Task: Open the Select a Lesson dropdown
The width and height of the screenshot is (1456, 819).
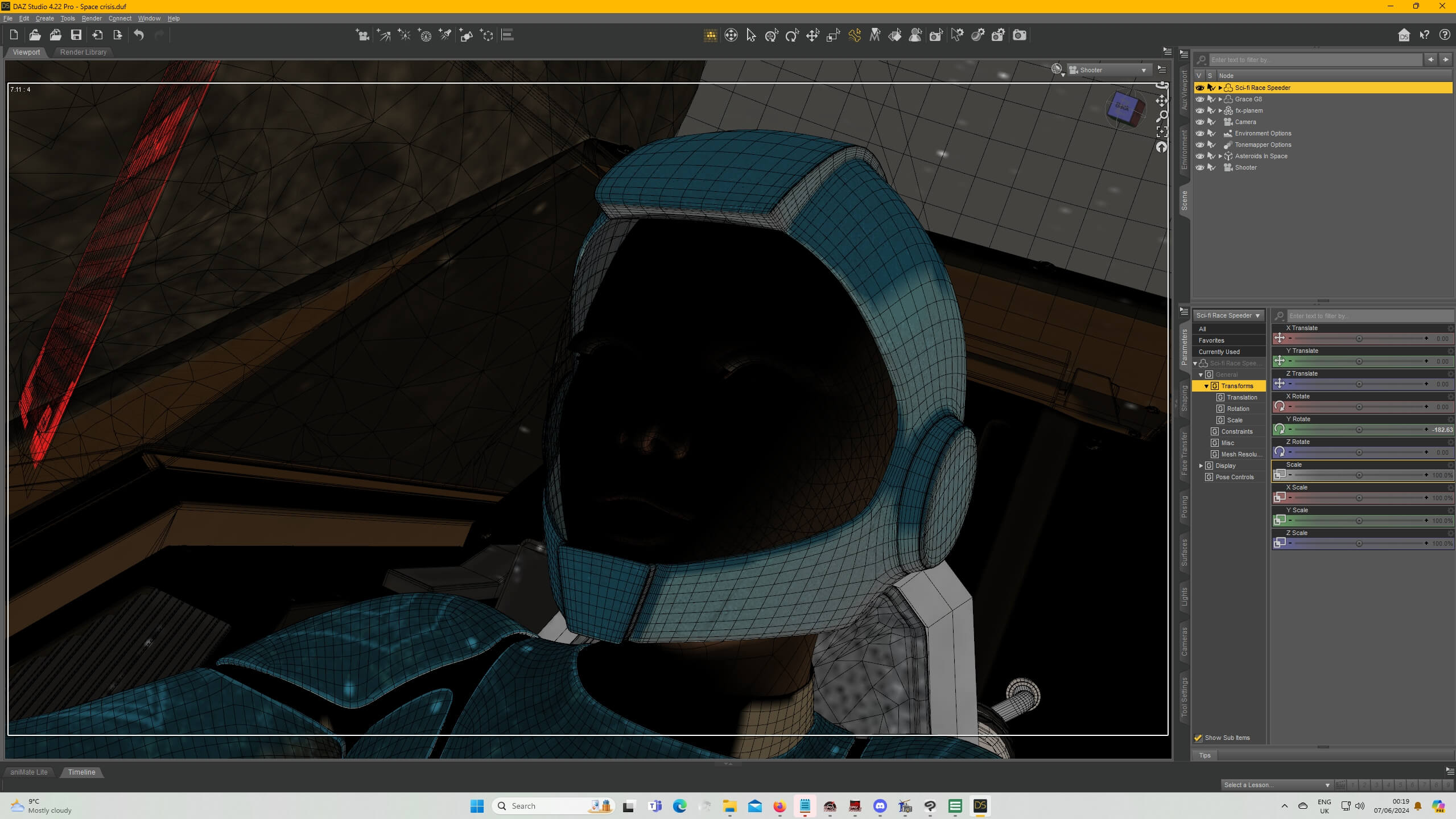Action: 1276,785
